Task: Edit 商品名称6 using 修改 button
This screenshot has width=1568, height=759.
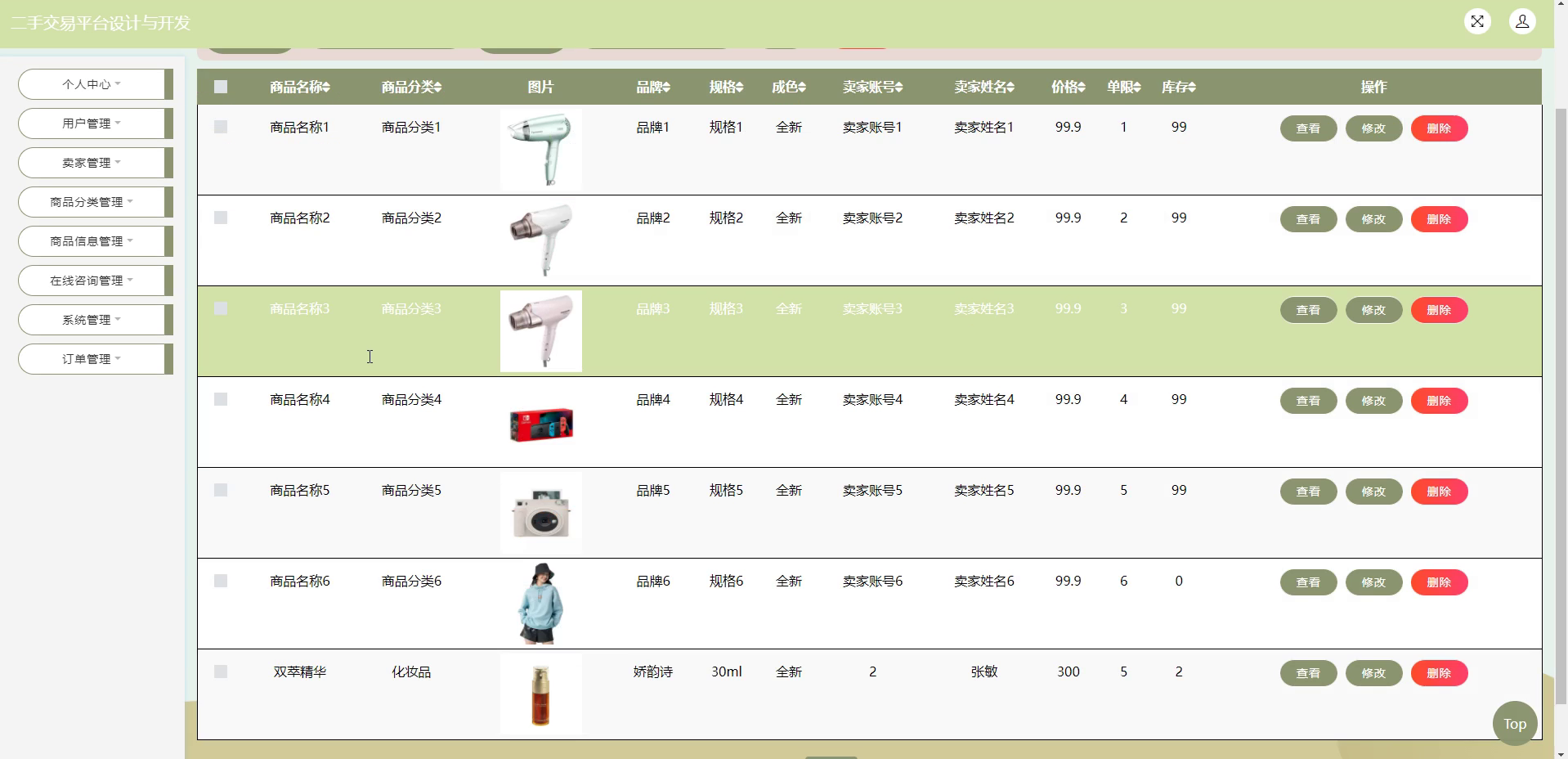Action: click(1373, 582)
